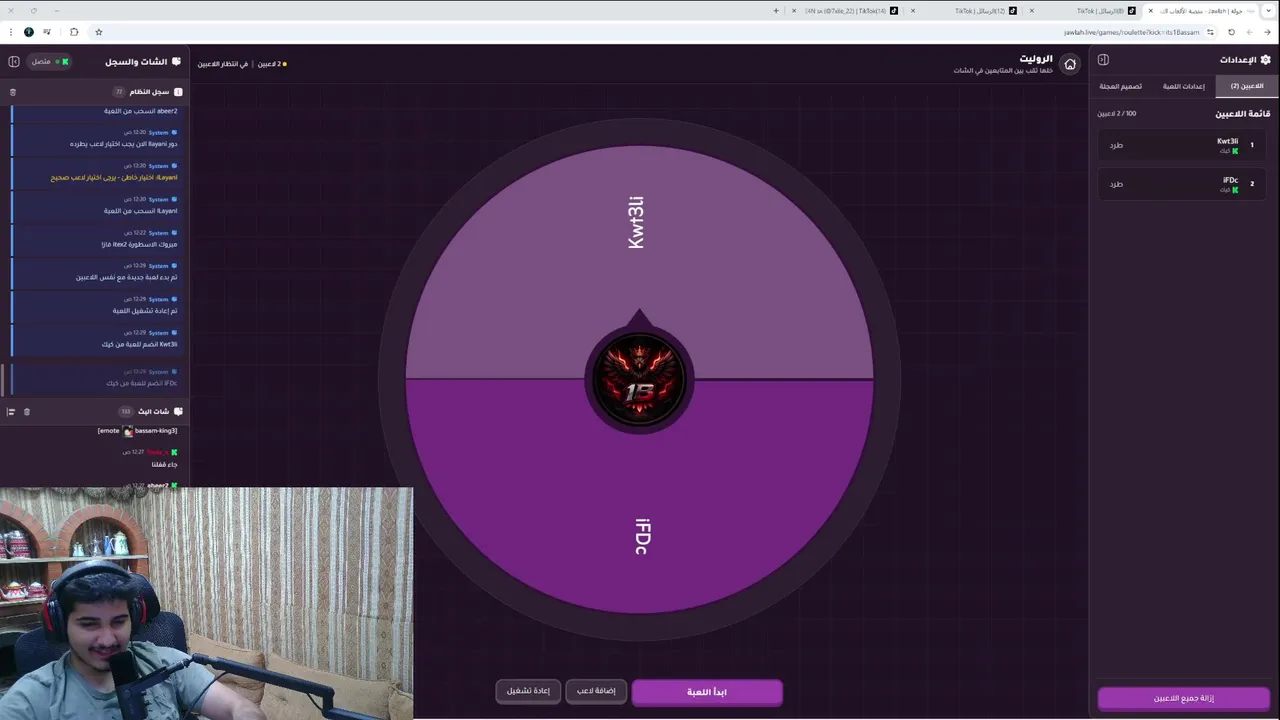The height and width of the screenshot is (720, 1280).
Task: Clear the stream chat trash icon
Action: coord(27,411)
